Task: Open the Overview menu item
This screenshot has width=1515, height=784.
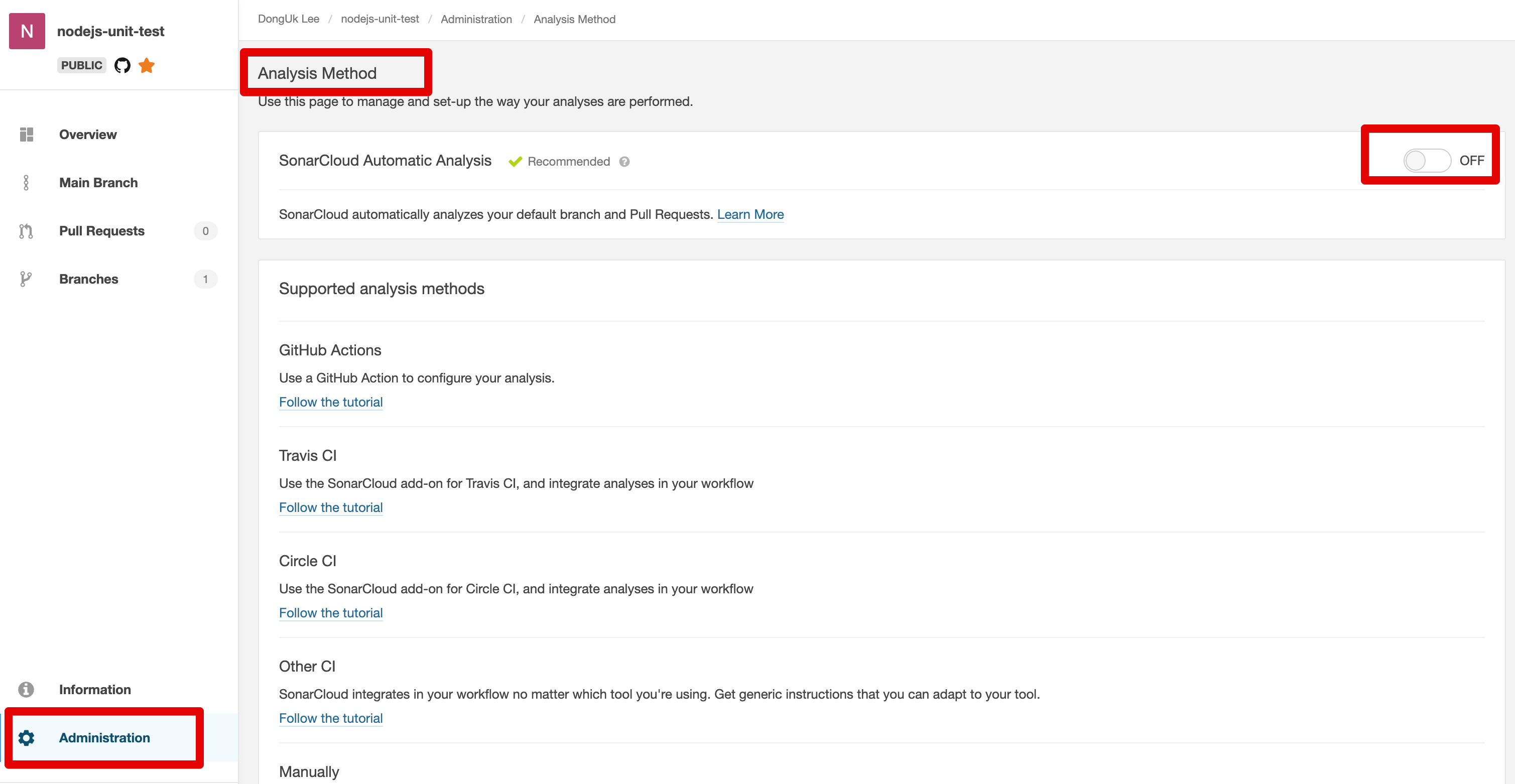Action: (88, 135)
